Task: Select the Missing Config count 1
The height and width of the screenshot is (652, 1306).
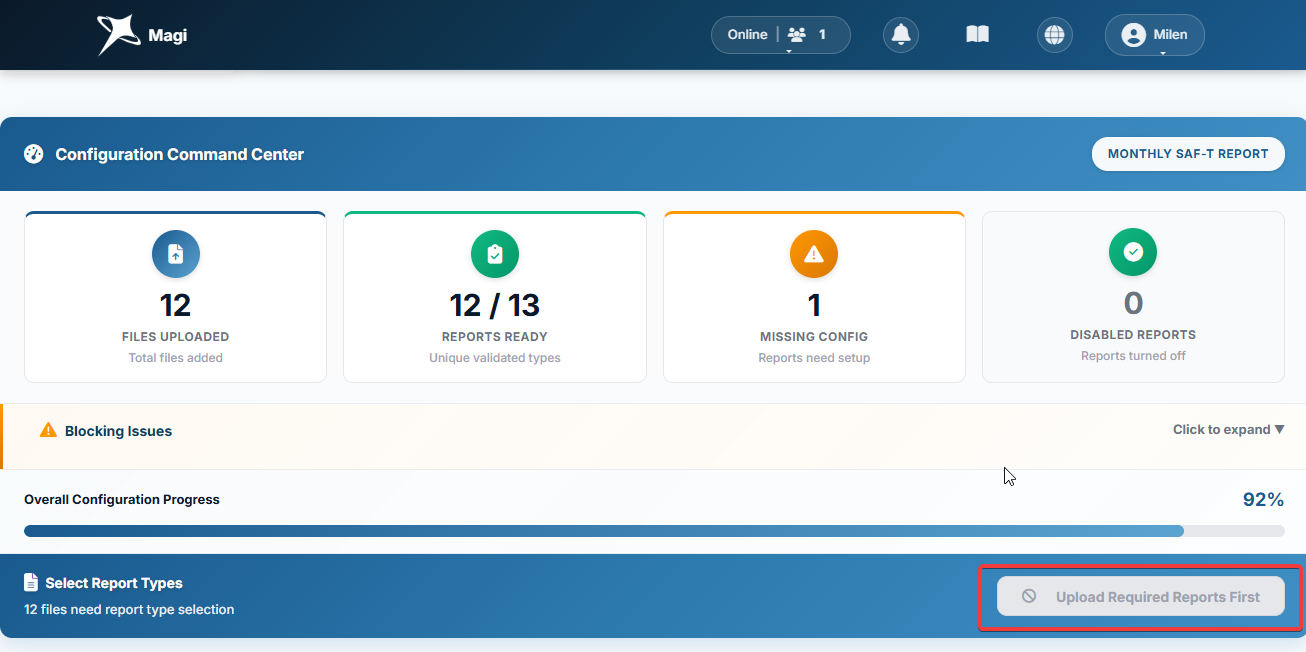Action: pos(814,304)
